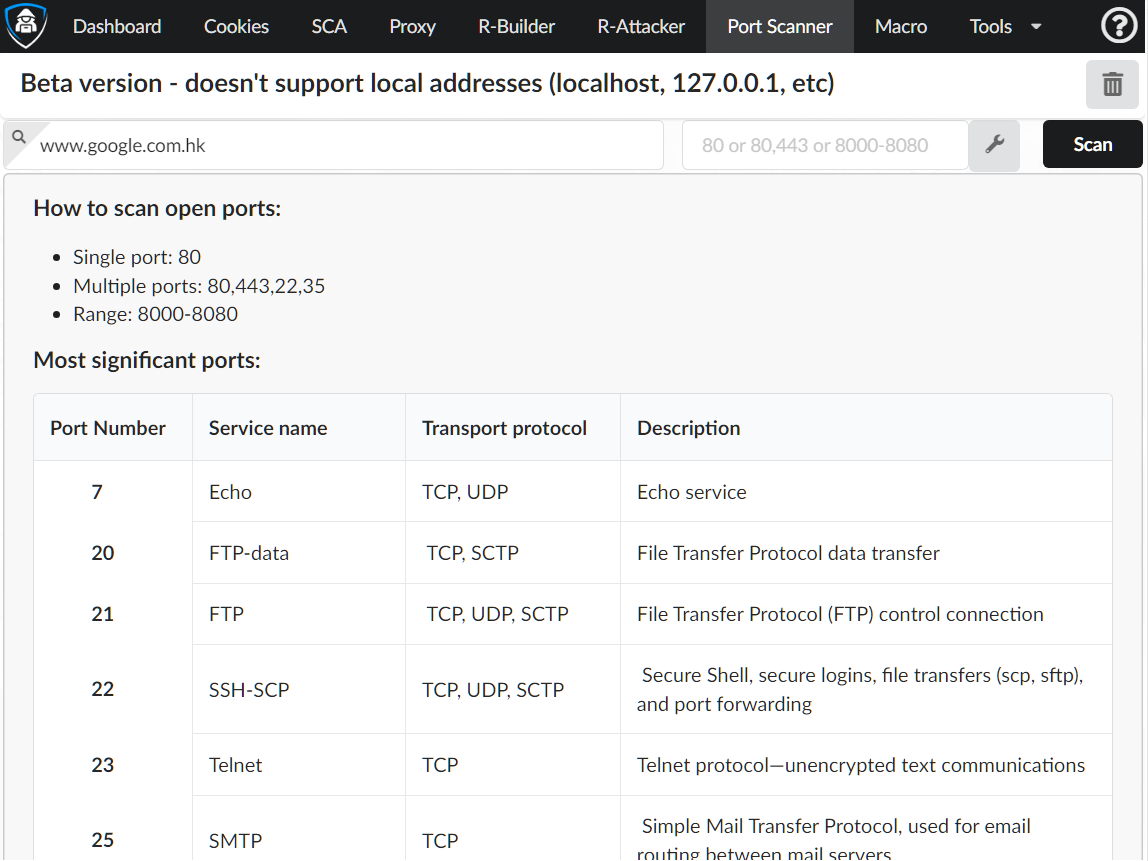Select the Port Scanner tab
1148x861 pixels.
[x=780, y=27]
